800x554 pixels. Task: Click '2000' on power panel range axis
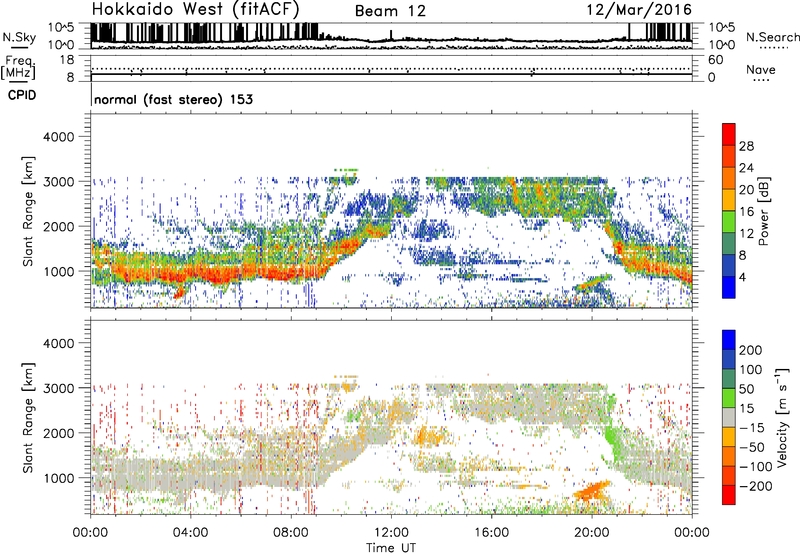click(x=58, y=226)
